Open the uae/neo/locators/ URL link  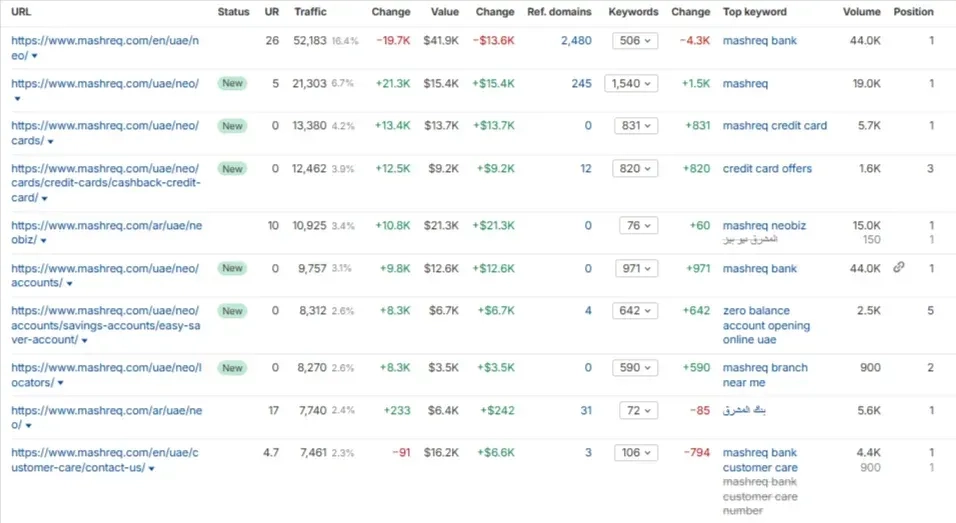106,375
